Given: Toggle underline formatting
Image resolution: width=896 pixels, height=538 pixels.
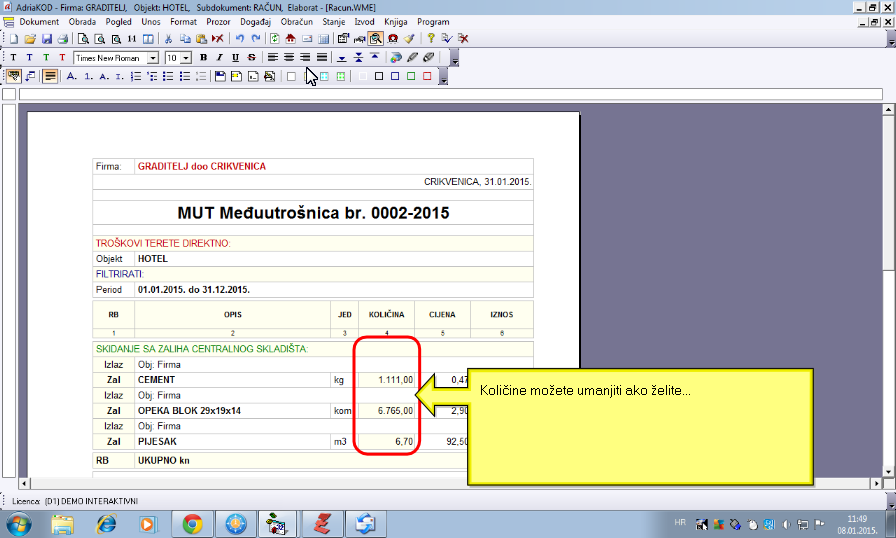Looking at the screenshot, I should [x=235, y=58].
